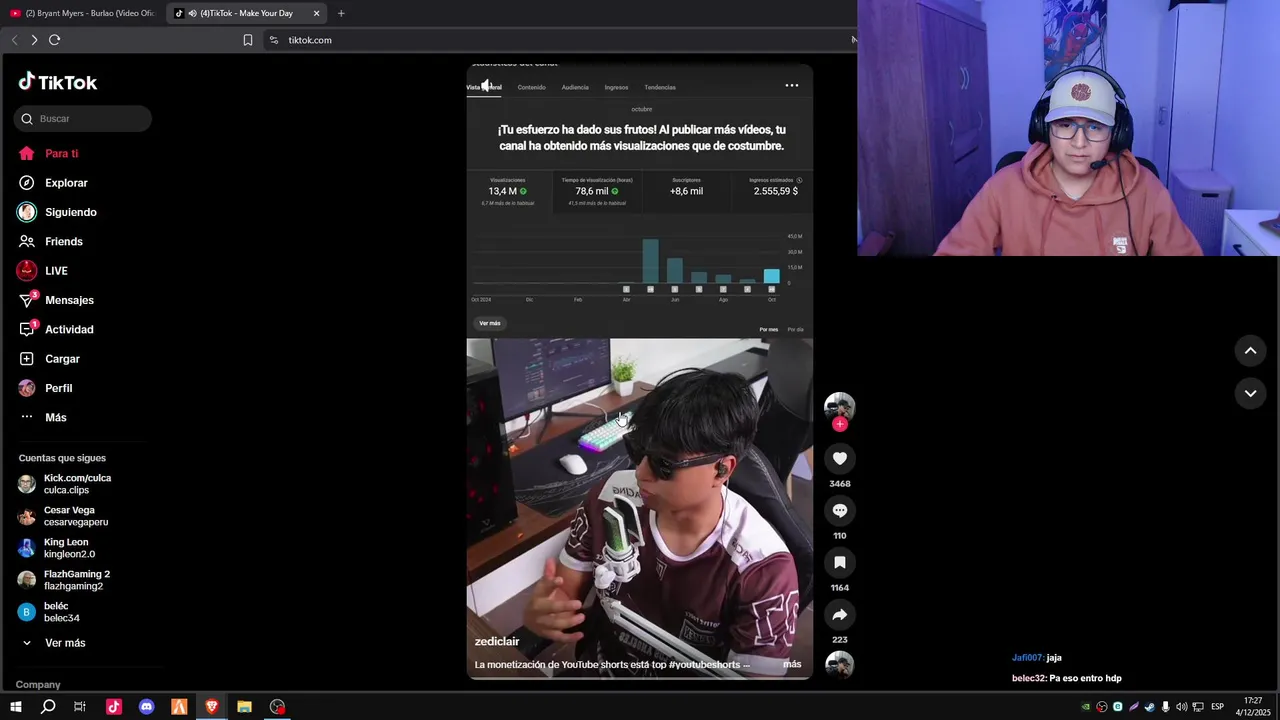Click the Explorar compass icon
Image resolution: width=1280 pixels, height=720 pixels.
click(x=27, y=183)
